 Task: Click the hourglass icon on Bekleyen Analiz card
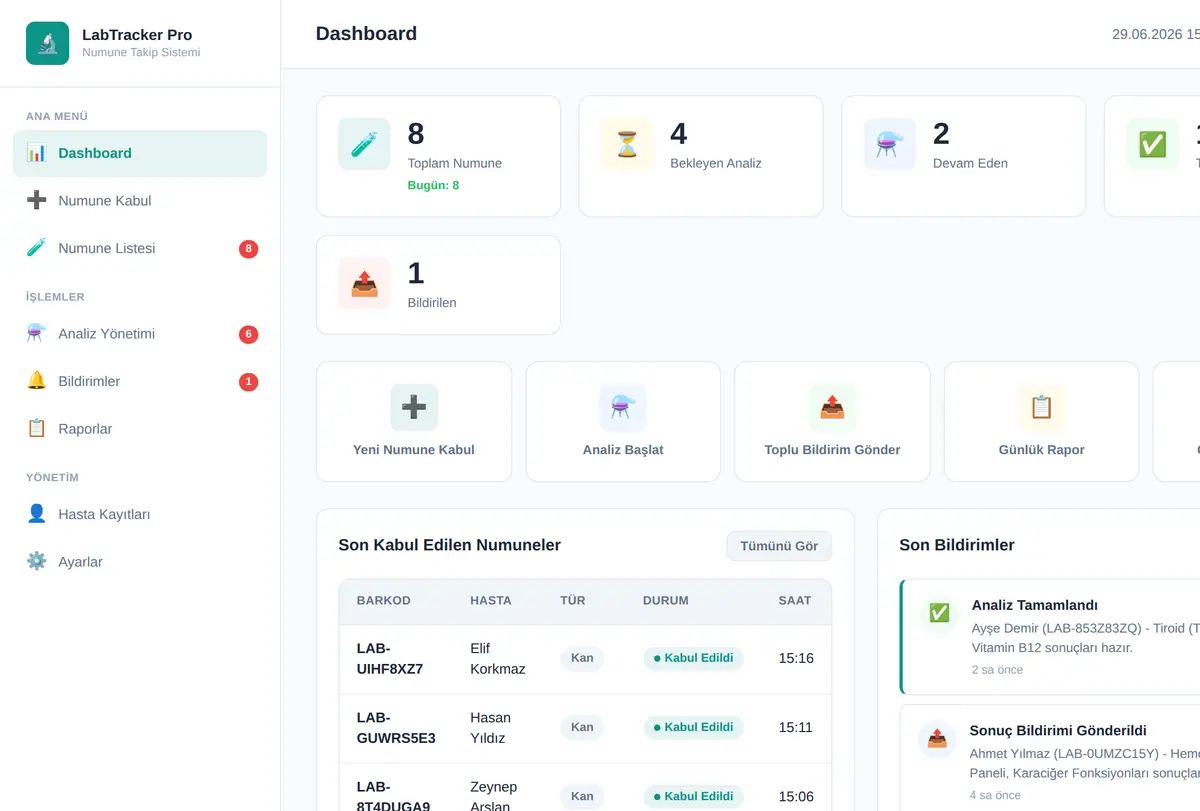627,144
